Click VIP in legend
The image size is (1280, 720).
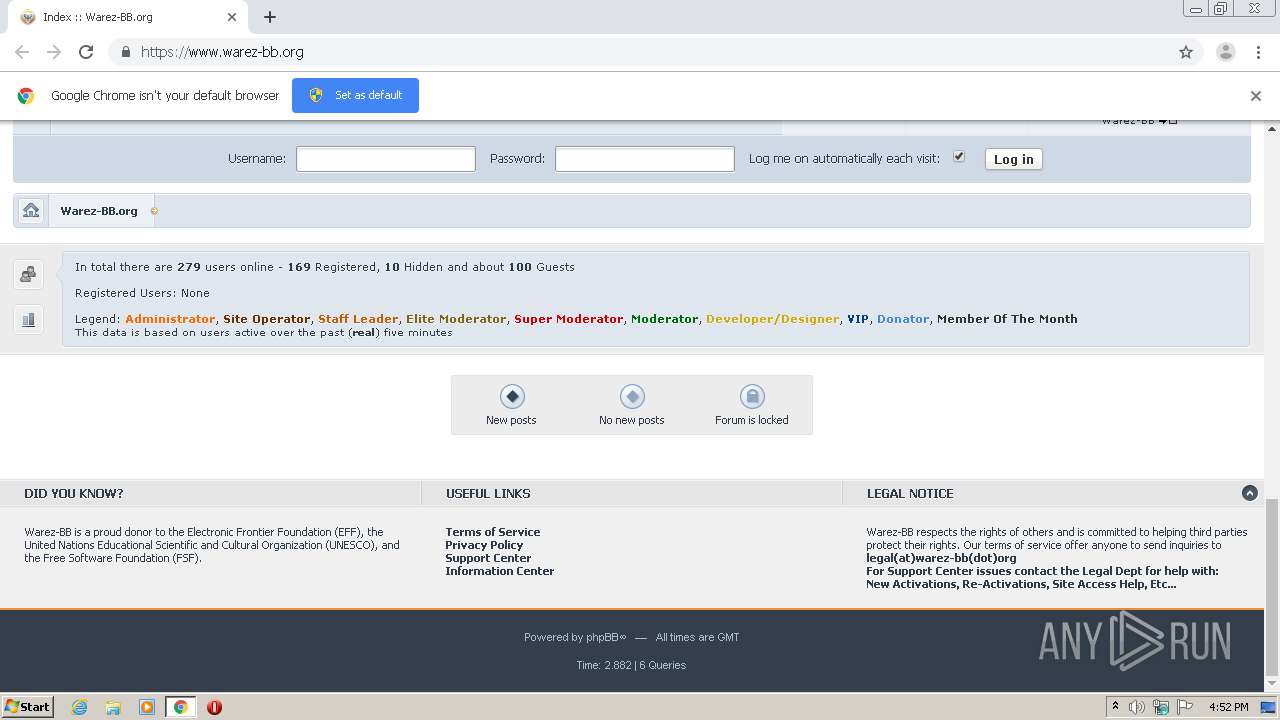pyautogui.click(x=858, y=319)
